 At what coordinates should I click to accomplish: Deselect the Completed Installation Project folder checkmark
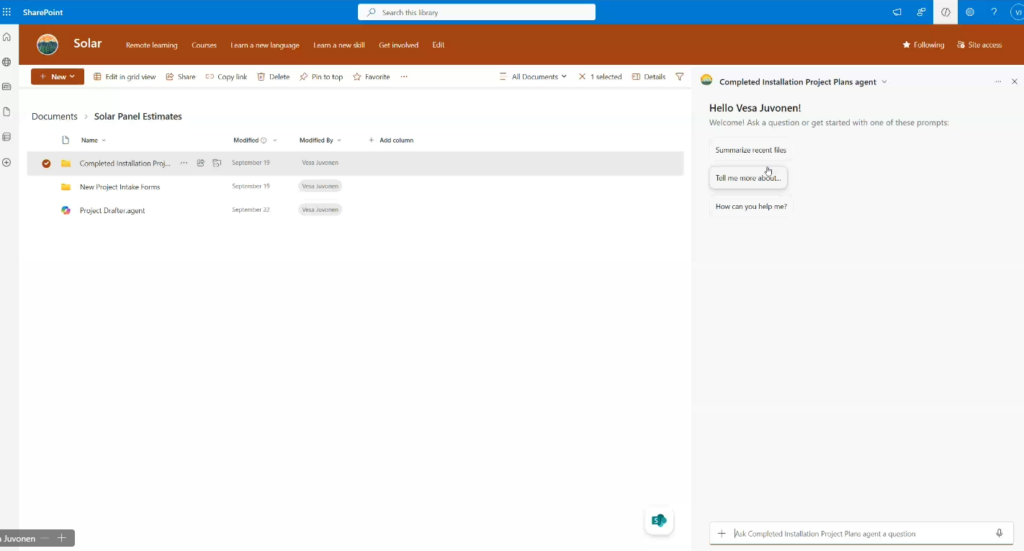point(46,163)
